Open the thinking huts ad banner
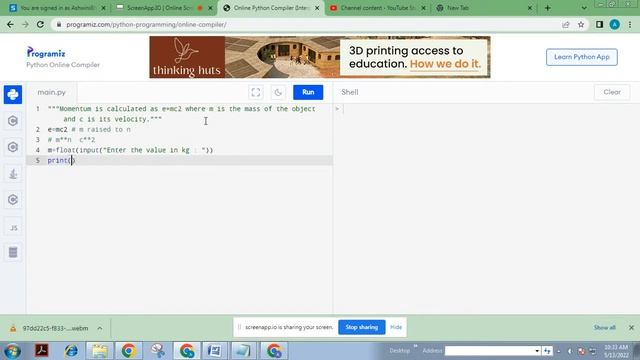The width and height of the screenshot is (640, 360). [x=320, y=57]
